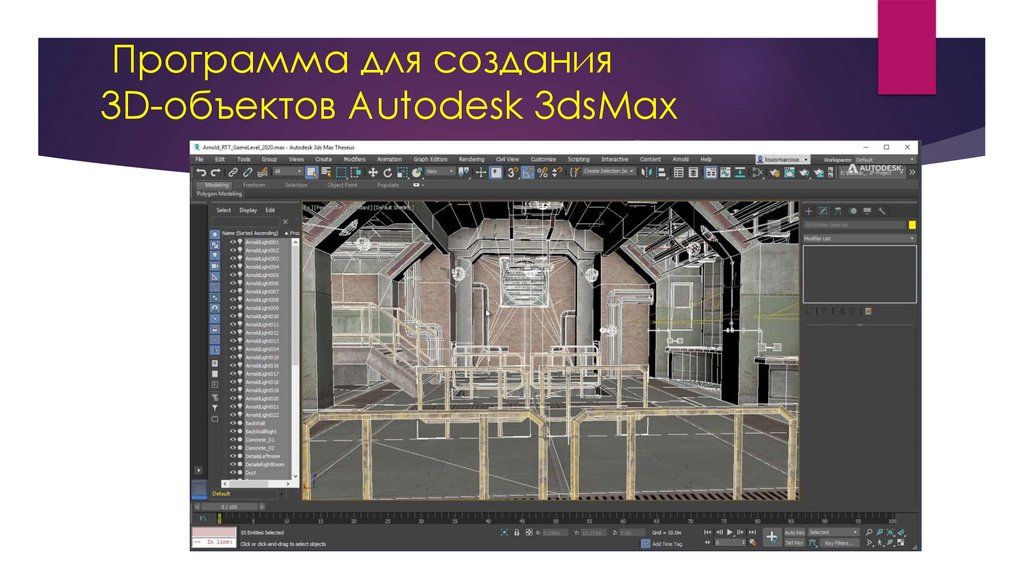Toggle the 3D Snaps icon
Image resolution: width=1024 pixels, height=574 pixels.
[513, 172]
